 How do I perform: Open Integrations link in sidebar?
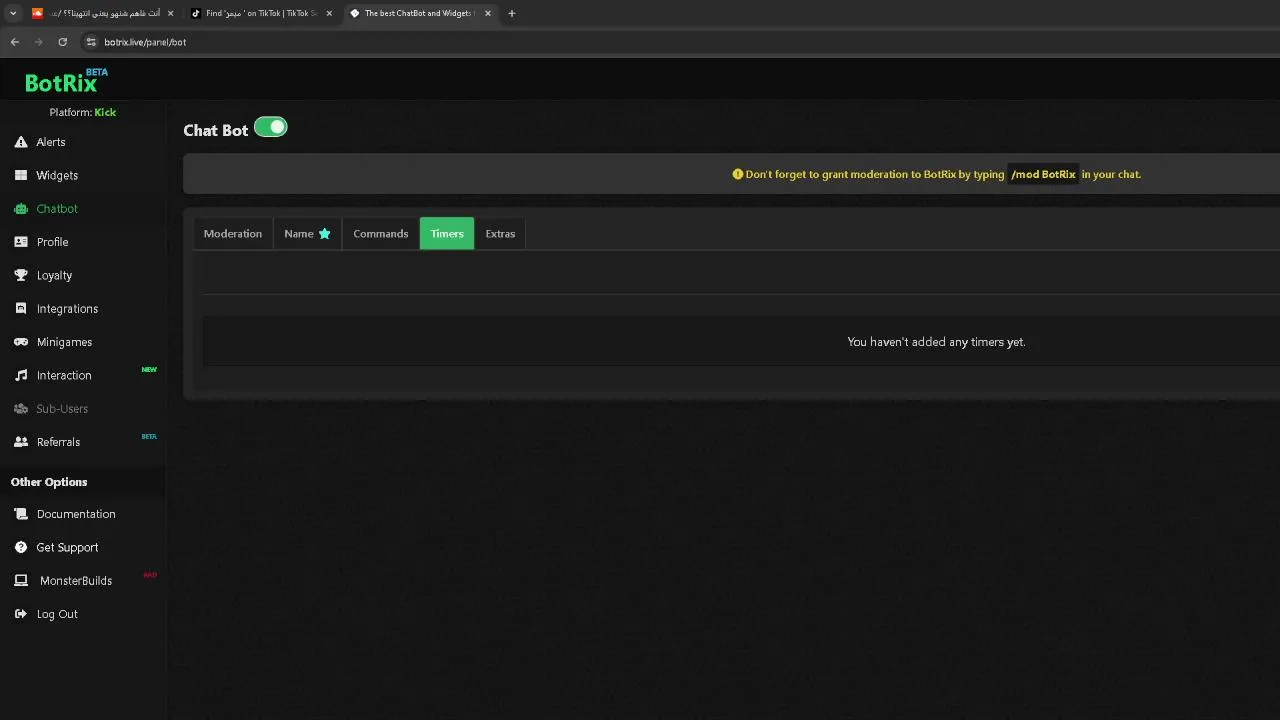67,309
